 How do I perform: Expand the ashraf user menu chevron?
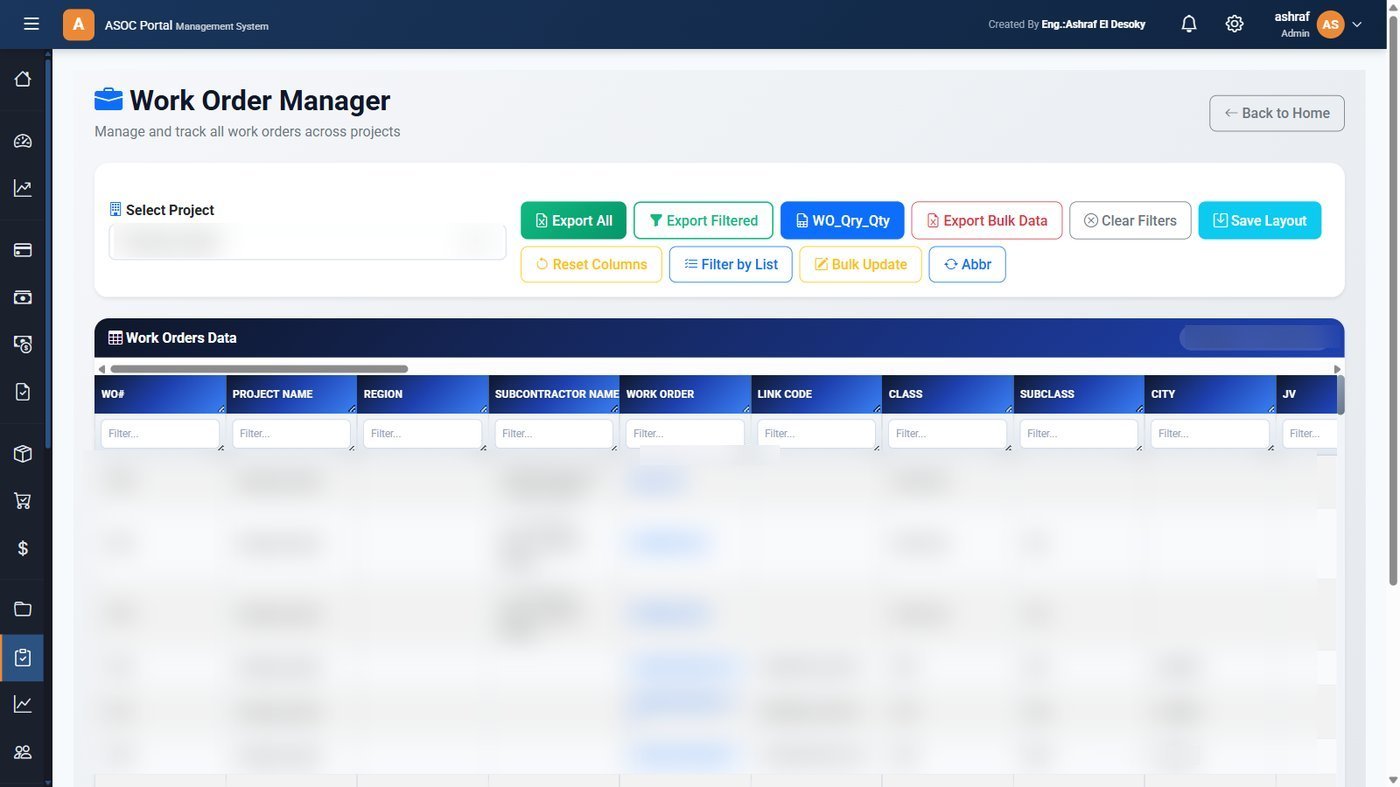(x=1357, y=25)
